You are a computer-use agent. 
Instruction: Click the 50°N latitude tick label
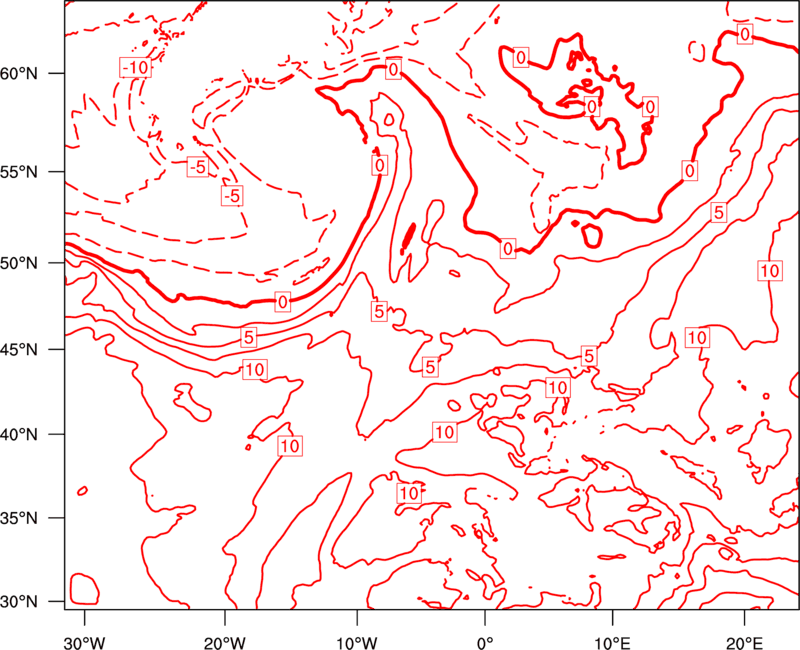tap(19, 264)
